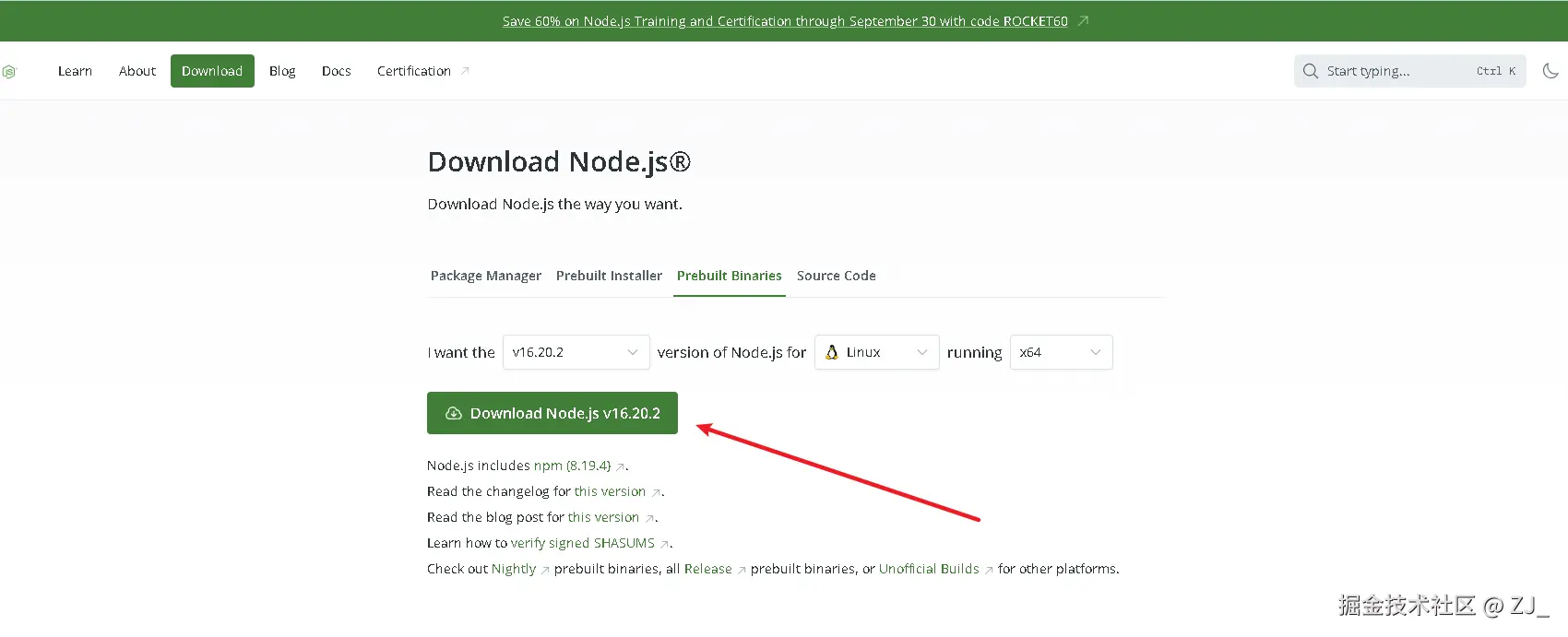Open the Certification nav link
1568x637 pixels.
tap(422, 71)
